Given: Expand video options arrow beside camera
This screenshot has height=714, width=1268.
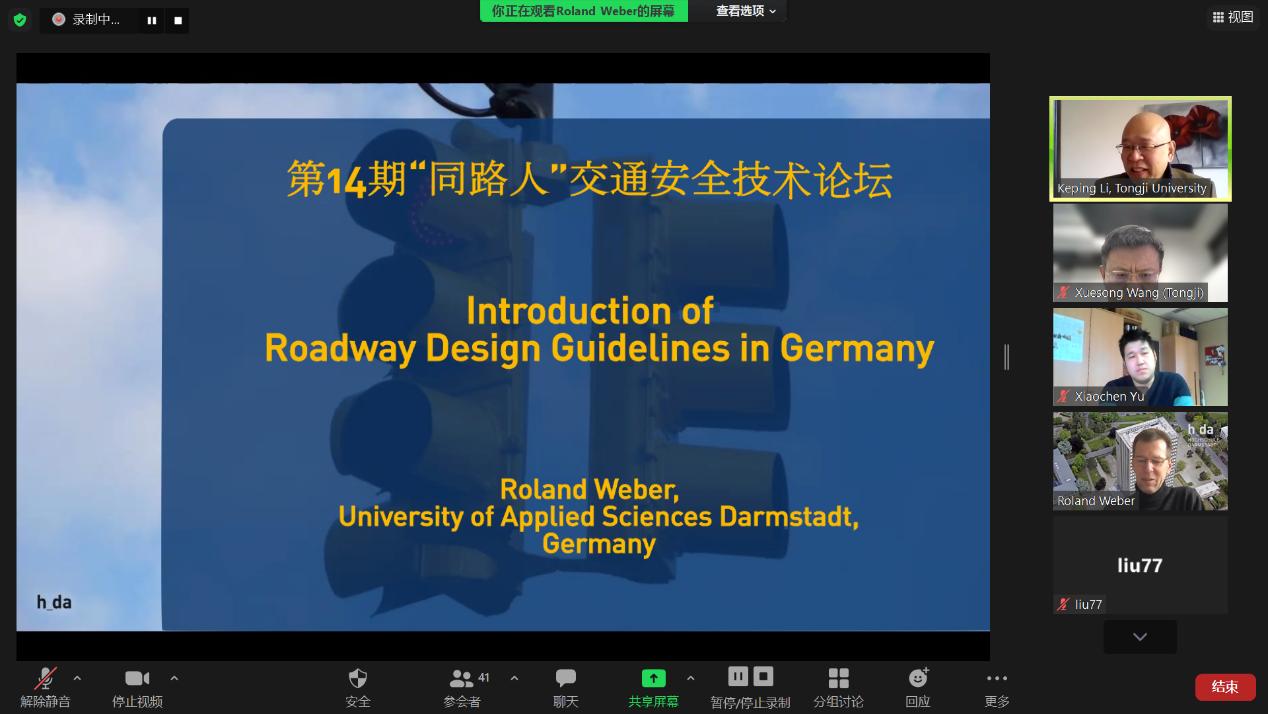Looking at the screenshot, I should coord(174,678).
